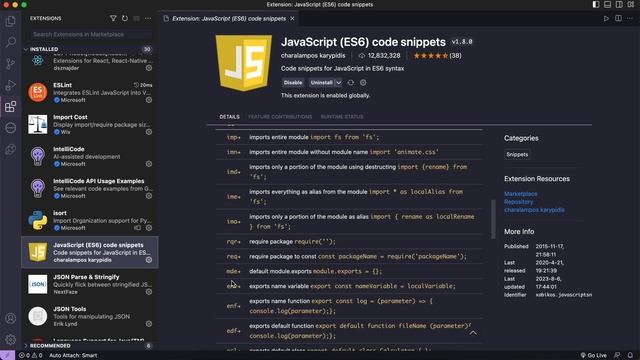Filter extensions with the funnel icon
This screenshot has width=640, height=360.
click(113, 18)
